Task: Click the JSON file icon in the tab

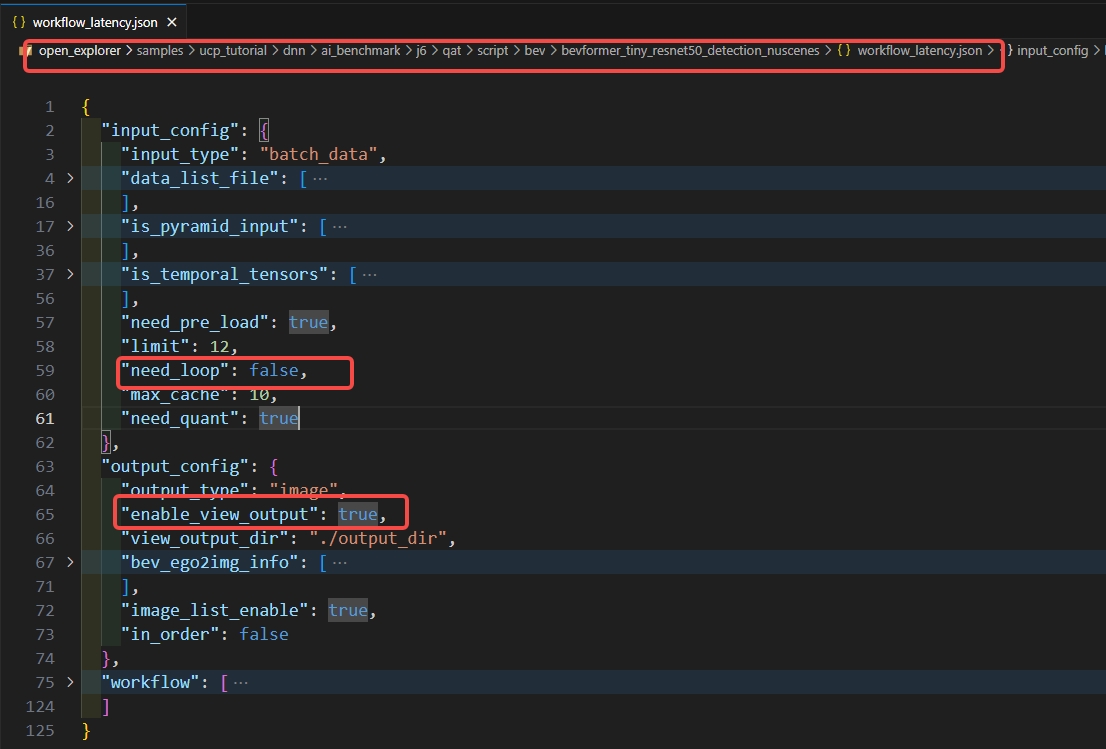Action: [x=18, y=21]
